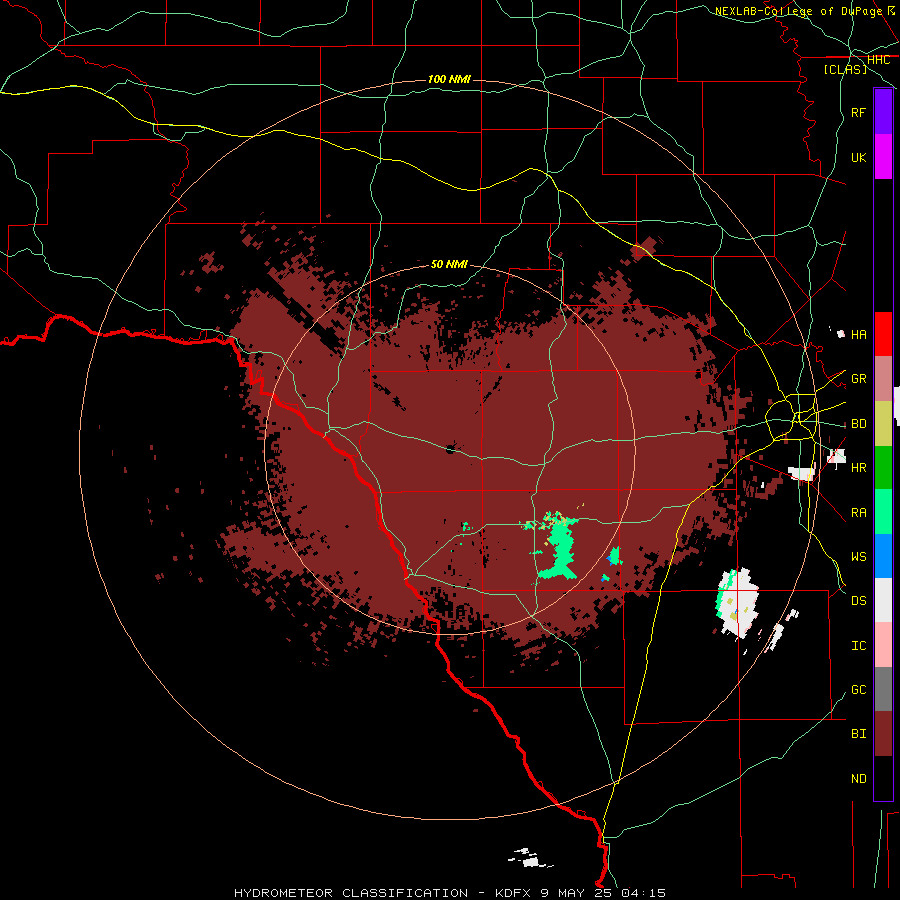
Task: Click the "NEXLAB-College of DuPage" header text
Action: (798, 11)
